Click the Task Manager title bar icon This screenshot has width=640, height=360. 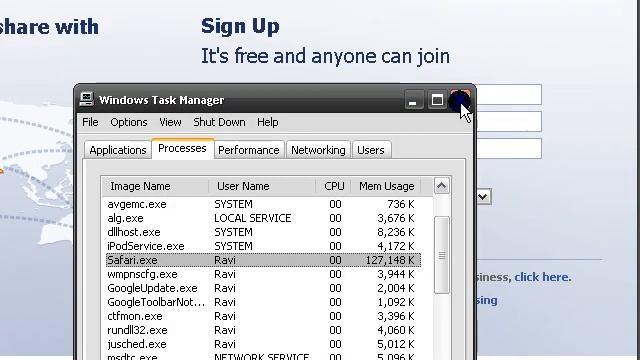coord(87,99)
